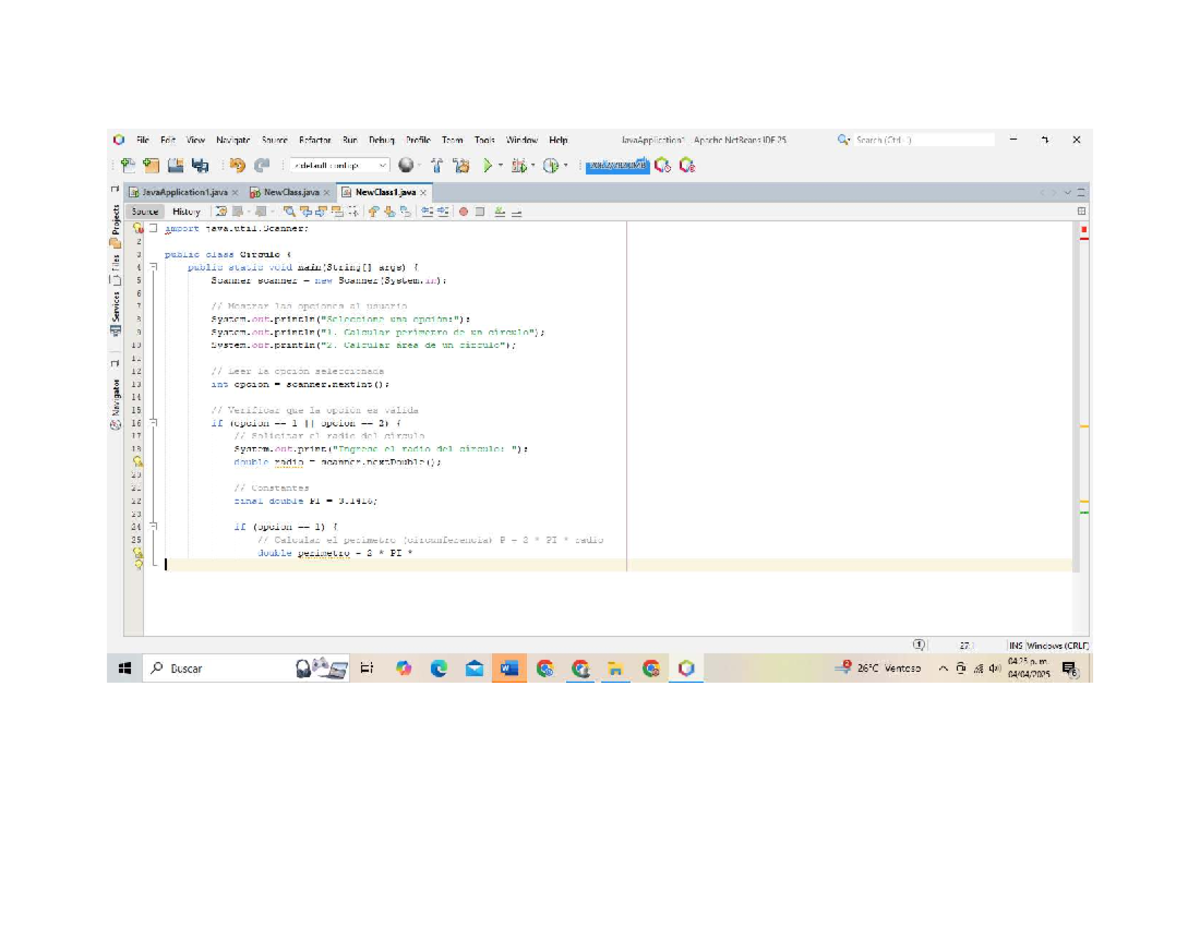
Task: Click the New File toolbar icon
Action: [127, 166]
